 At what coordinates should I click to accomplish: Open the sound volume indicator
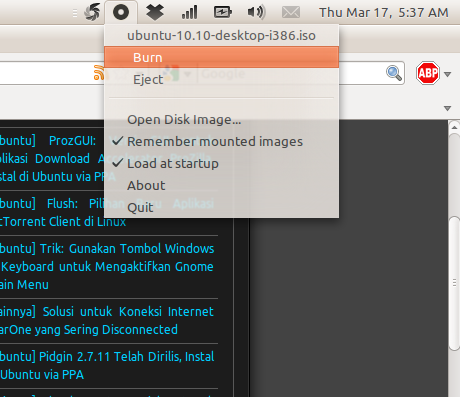[256, 12]
